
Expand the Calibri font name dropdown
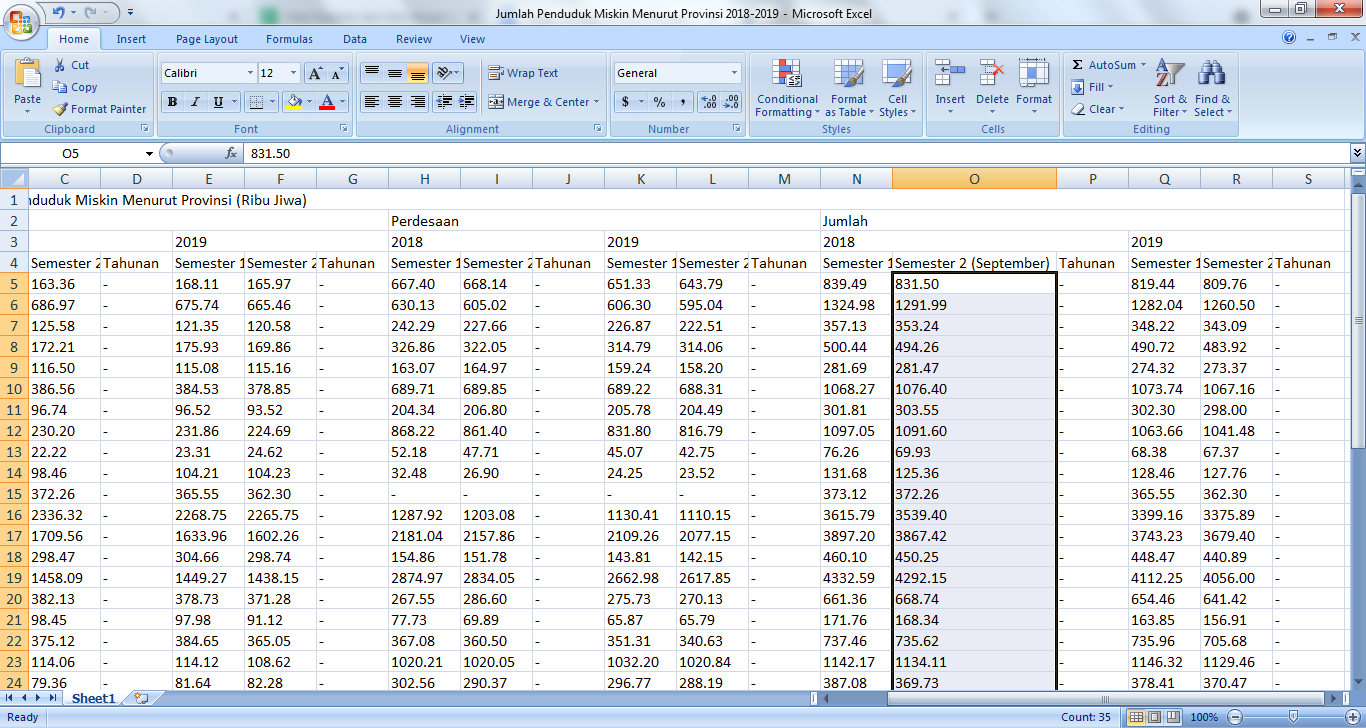coord(250,73)
